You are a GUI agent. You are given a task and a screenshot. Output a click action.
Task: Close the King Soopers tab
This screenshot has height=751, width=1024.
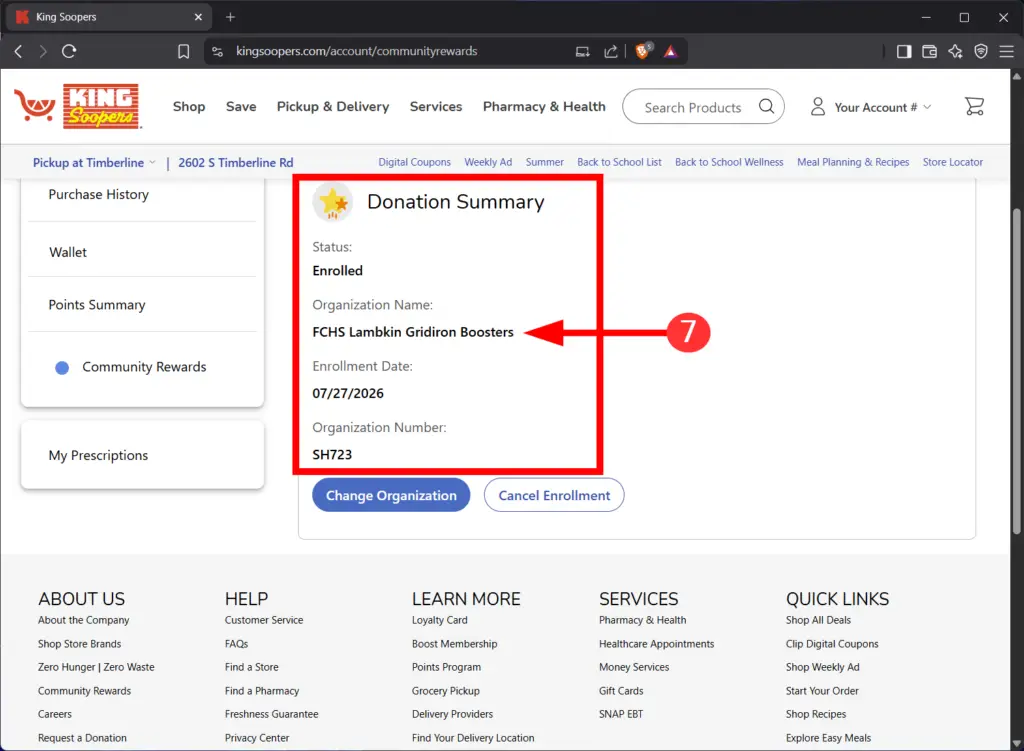pos(199,17)
